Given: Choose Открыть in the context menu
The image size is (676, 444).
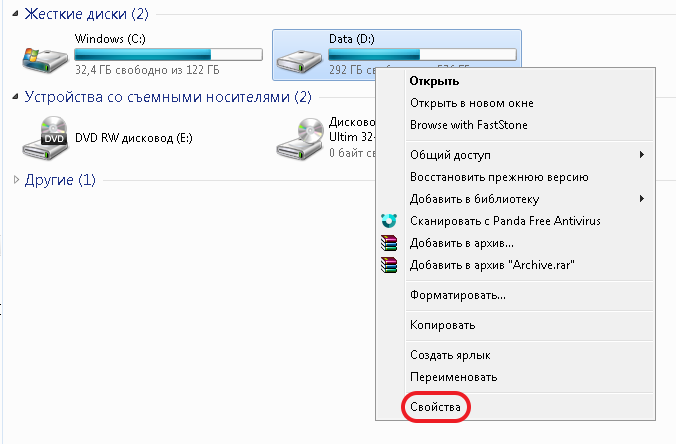Looking at the screenshot, I should (434, 81).
